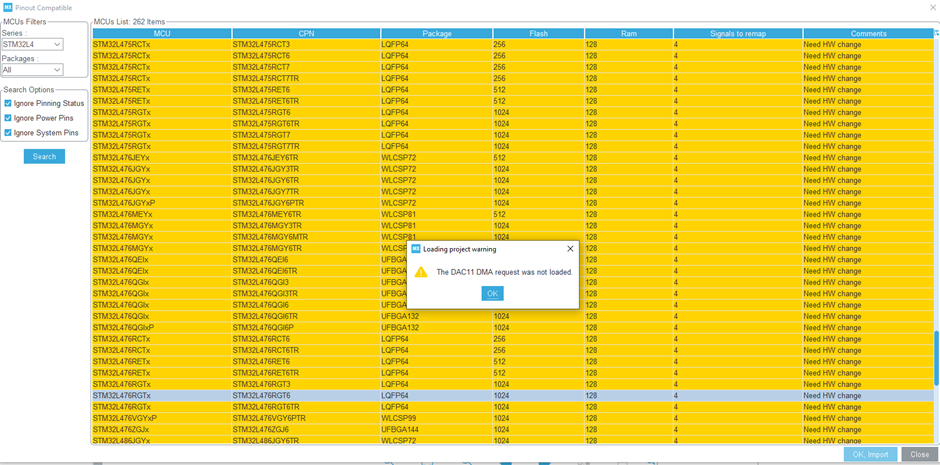Screen dimensions: 940x465
Task: Click the MX icon in warning dialog title
Action: [416, 249]
